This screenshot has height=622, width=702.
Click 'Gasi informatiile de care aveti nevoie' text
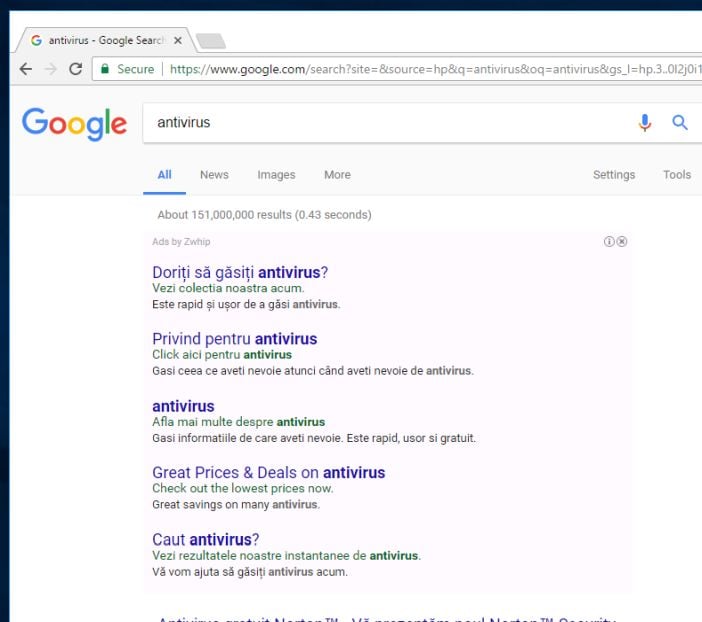click(314, 438)
